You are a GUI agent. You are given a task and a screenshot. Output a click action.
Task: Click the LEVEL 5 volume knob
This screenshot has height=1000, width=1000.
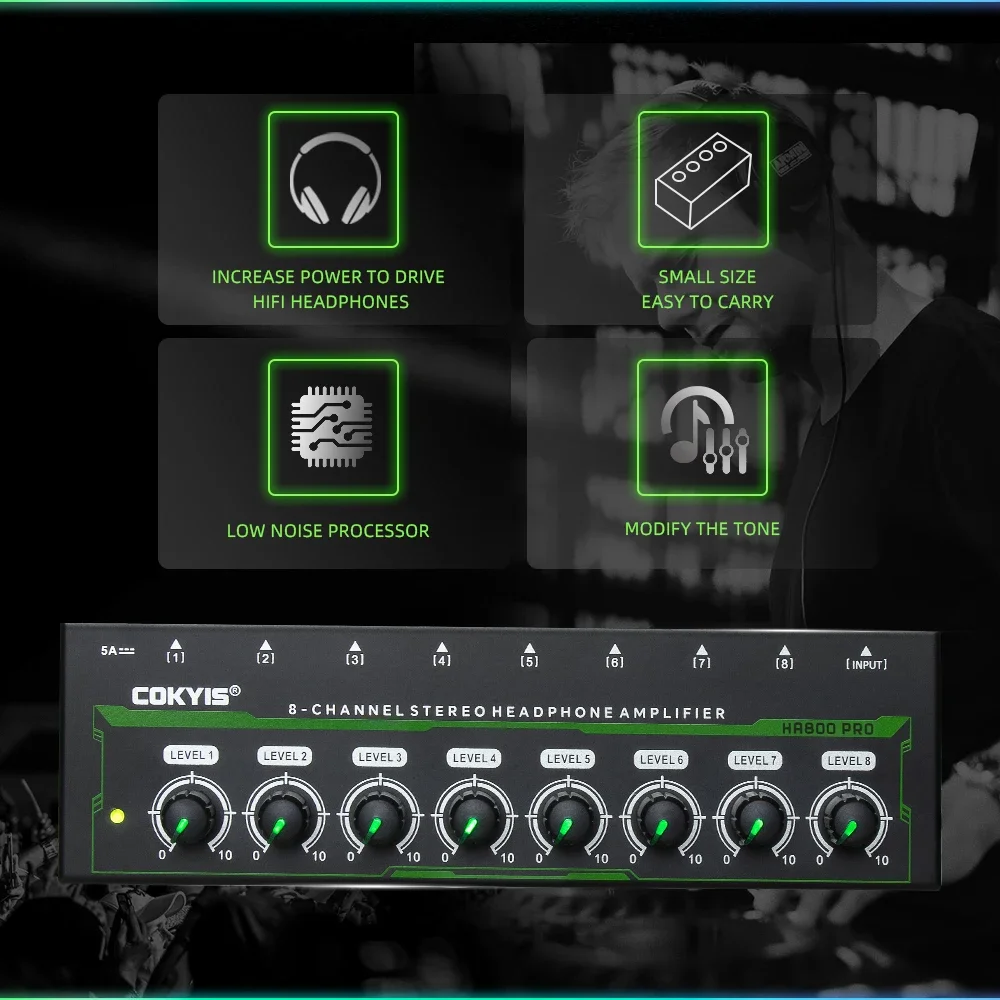pyautogui.click(x=568, y=821)
